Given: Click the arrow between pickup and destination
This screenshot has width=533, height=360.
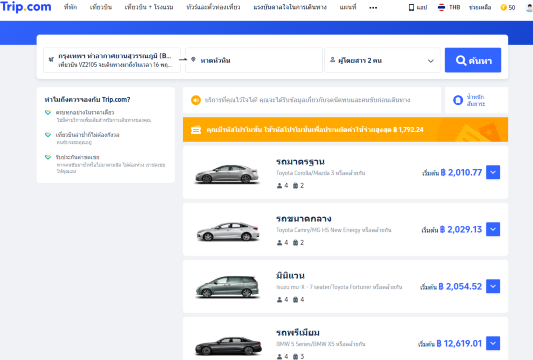Looking at the screenshot, I should coord(183,59).
